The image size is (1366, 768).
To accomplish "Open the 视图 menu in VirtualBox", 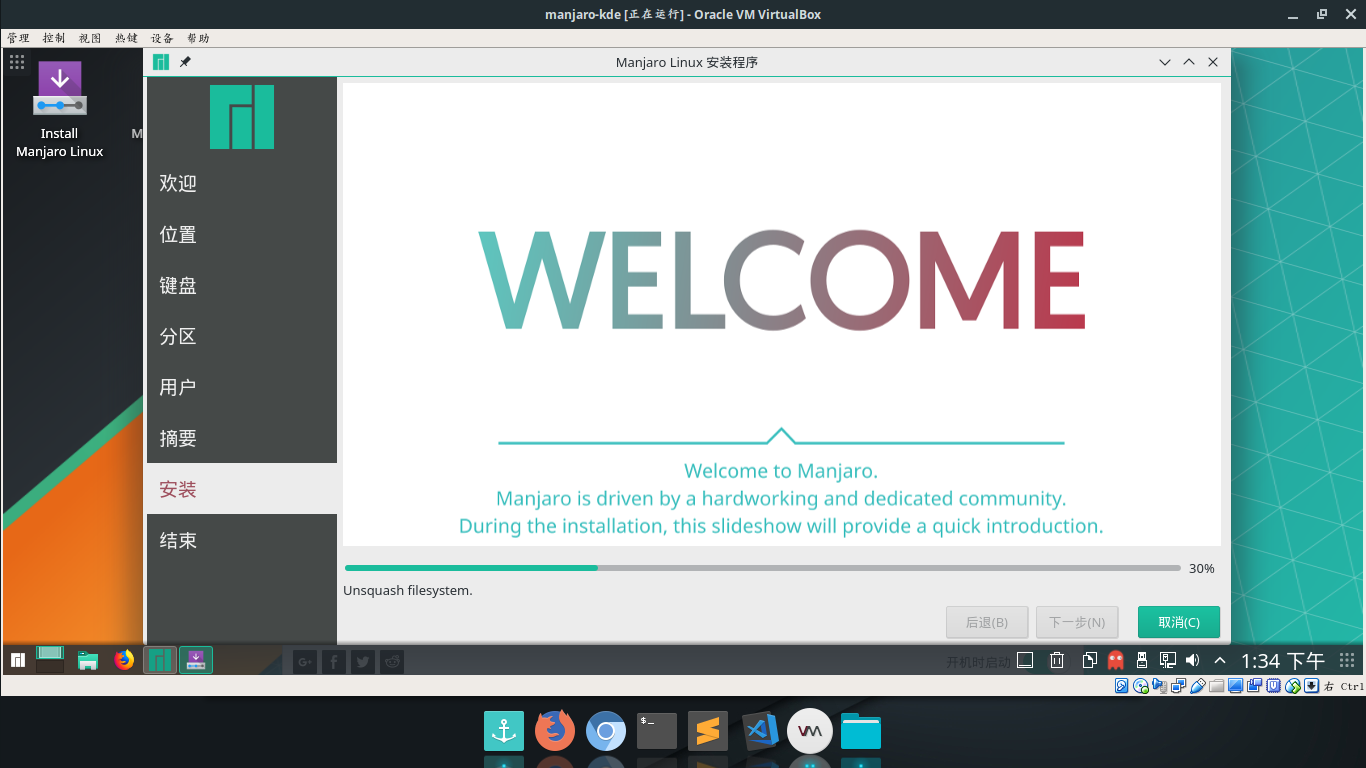I will (x=90, y=38).
